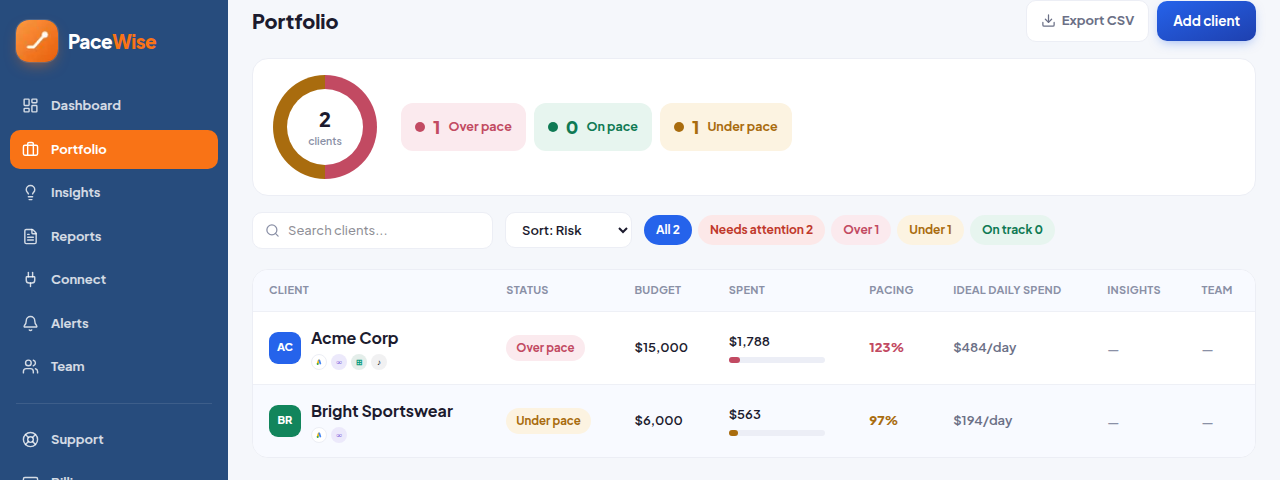The height and width of the screenshot is (480, 1280).
Task: Open the Acme Corp client name
Action: (354, 338)
